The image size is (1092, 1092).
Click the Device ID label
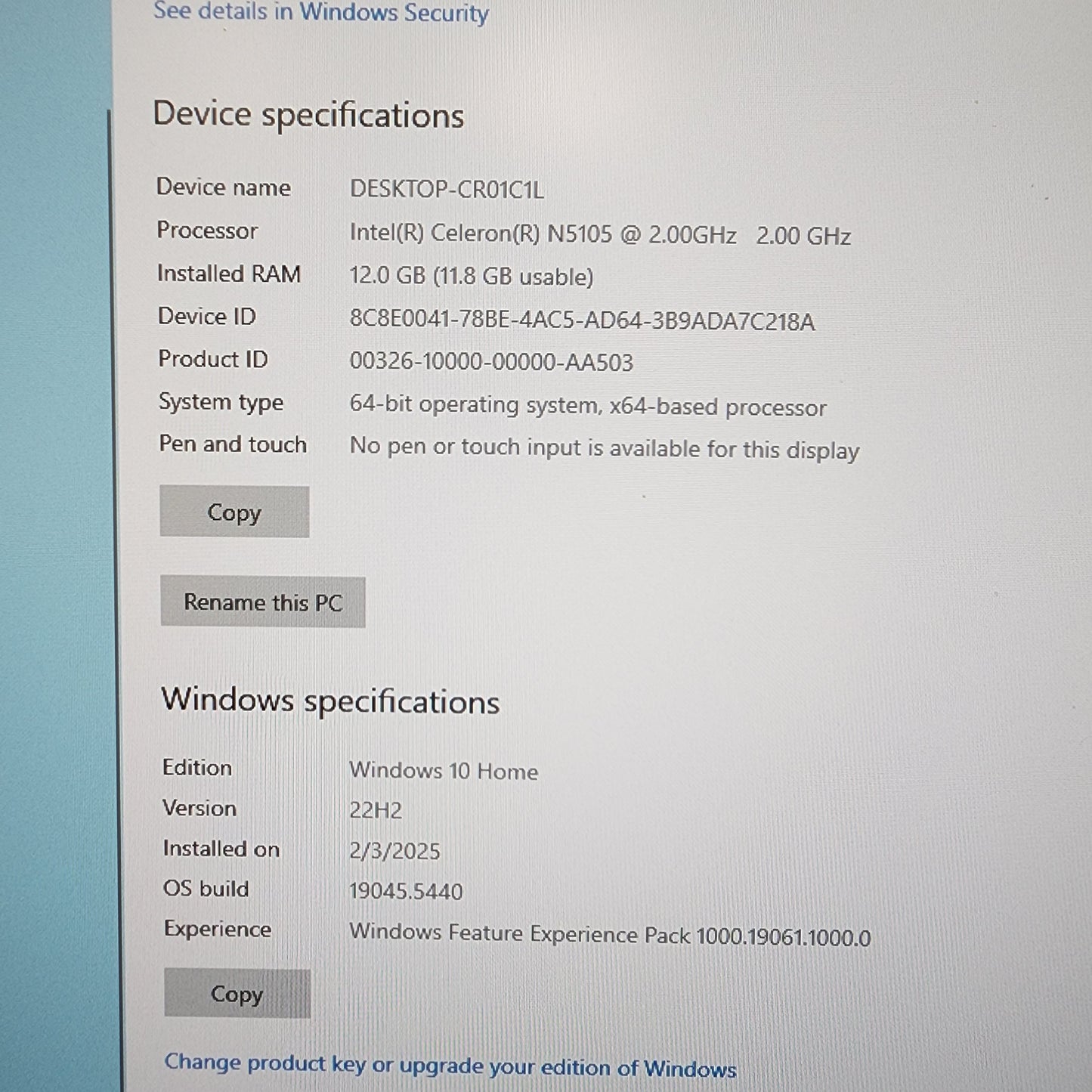click(x=207, y=316)
